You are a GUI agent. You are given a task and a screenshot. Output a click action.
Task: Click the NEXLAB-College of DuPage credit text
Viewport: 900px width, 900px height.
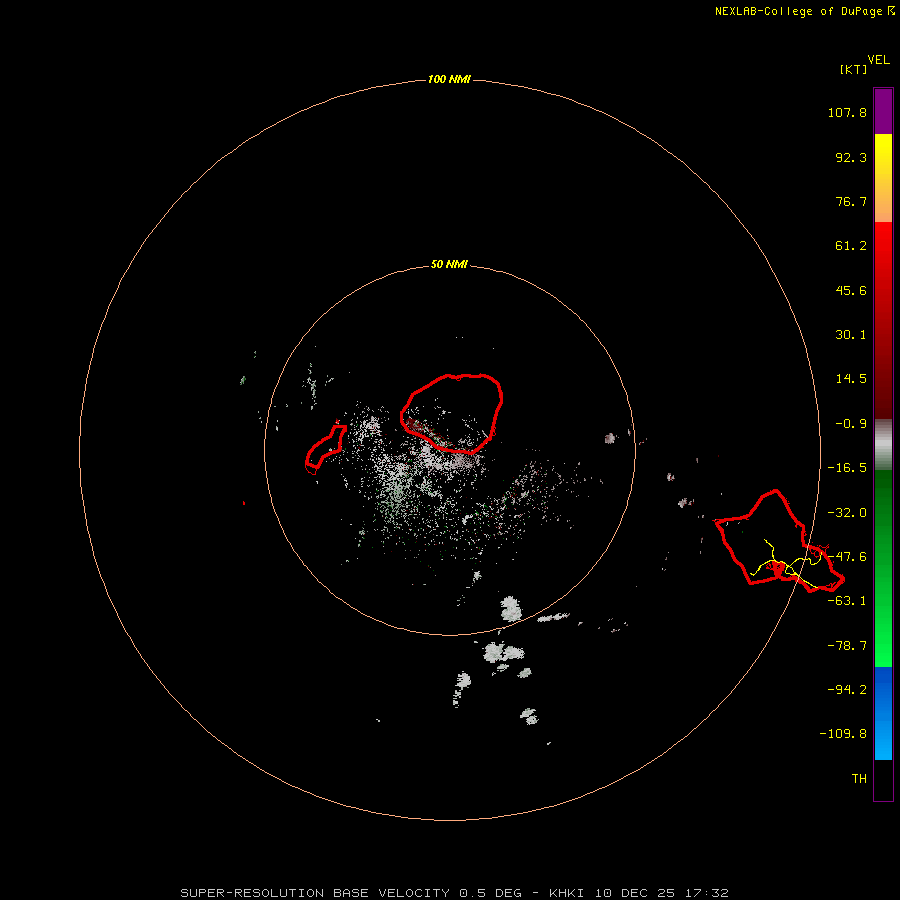804,11
